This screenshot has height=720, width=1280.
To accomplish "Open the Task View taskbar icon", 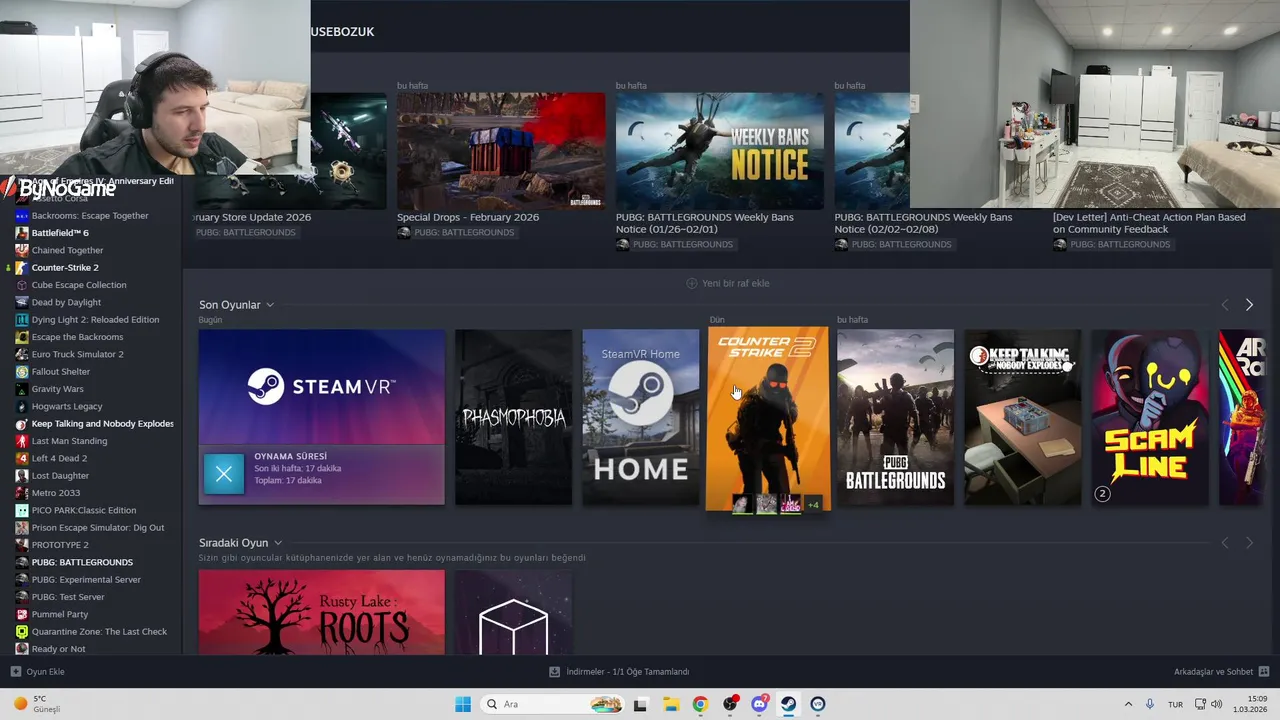I will 640,704.
